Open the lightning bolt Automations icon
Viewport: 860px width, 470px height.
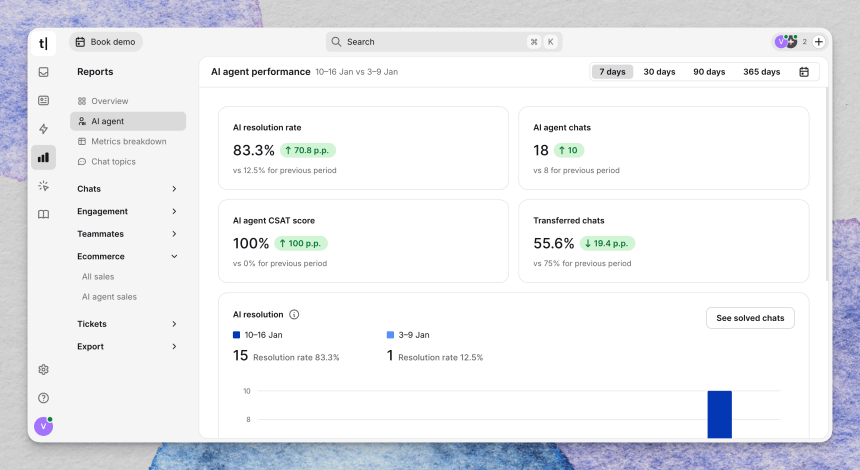(43, 129)
